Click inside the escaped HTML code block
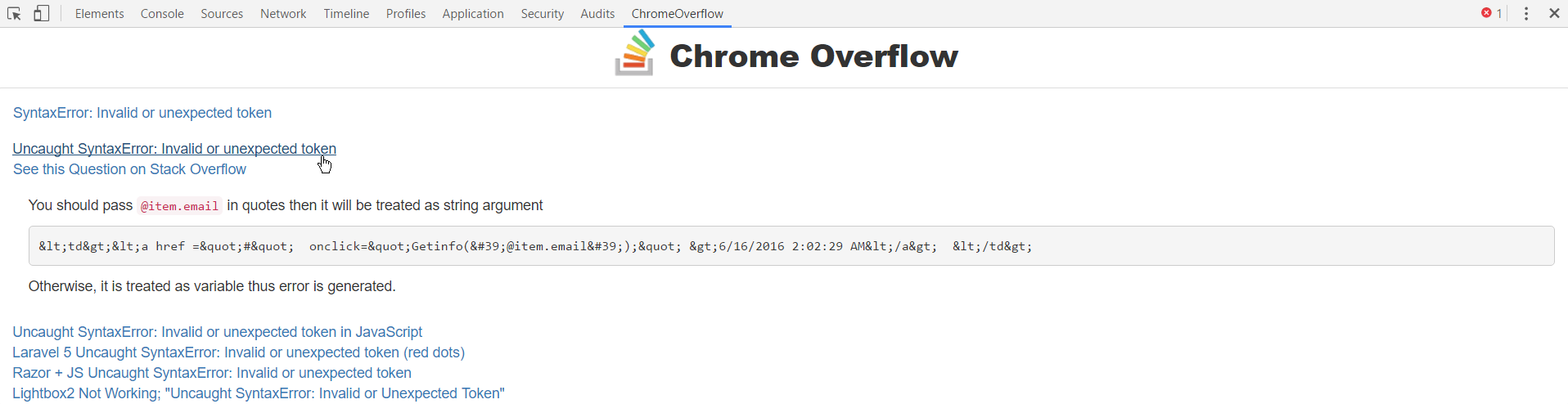The height and width of the screenshot is (404, 1568). click(x=791, y=246)
